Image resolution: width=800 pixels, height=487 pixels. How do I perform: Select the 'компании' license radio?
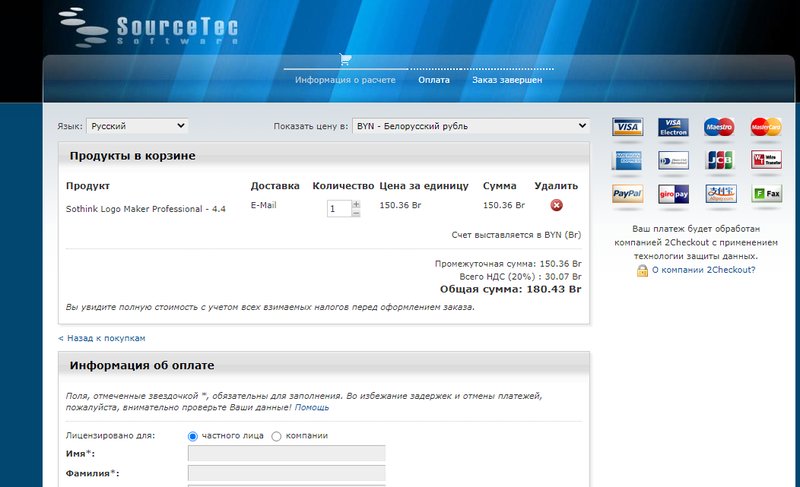[x=276, y=437]
